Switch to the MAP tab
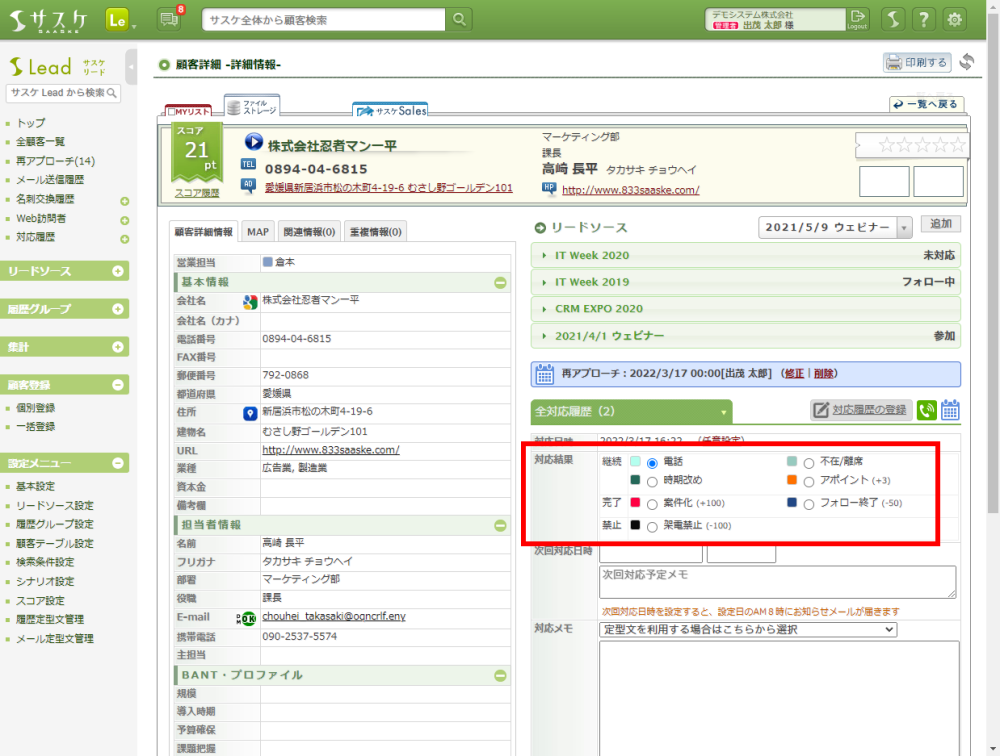This screenshot has width=1000, height=756. 258,232
